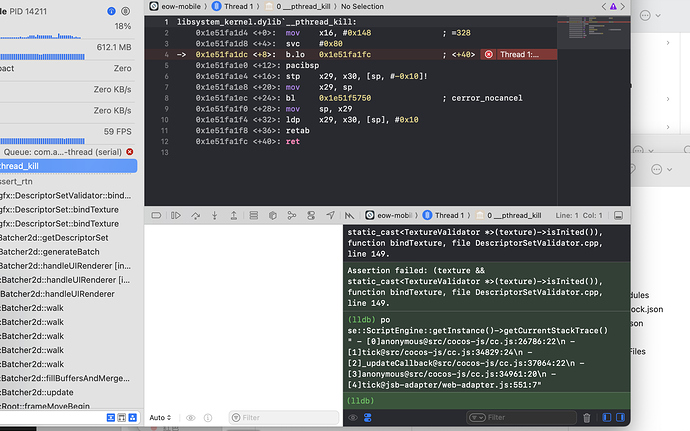Click the purple warning issue icon
The image size is (690, 431).
[x=613, y=6]
